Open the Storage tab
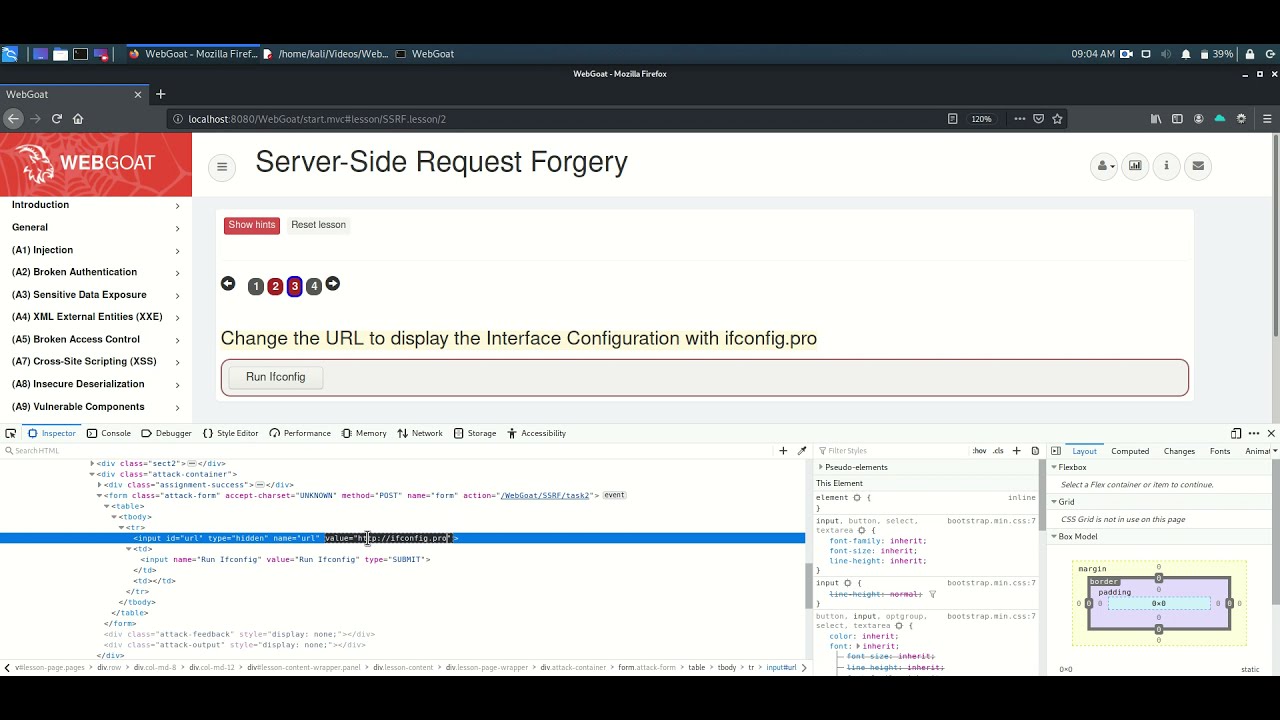 [x=474, y=433]
